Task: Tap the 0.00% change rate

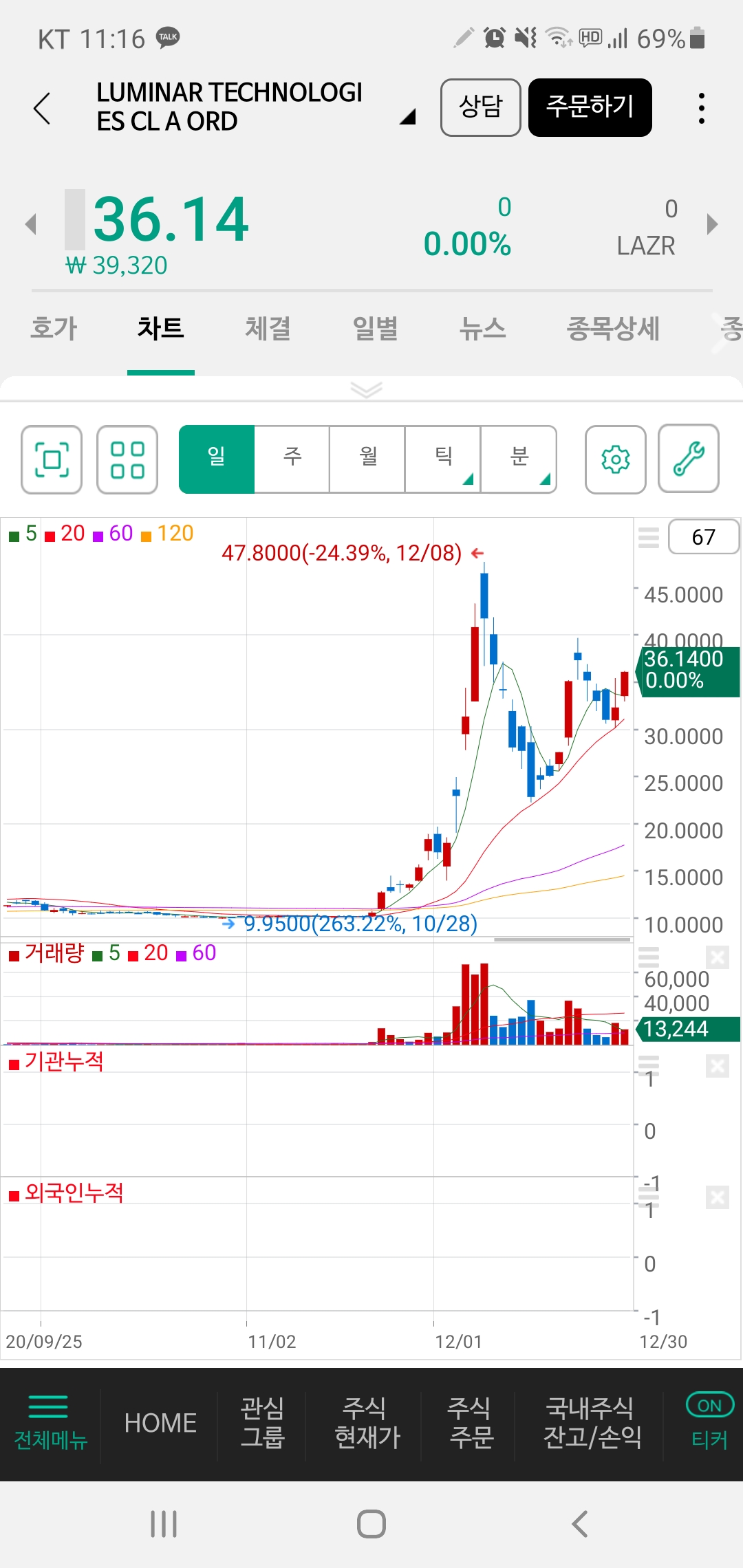Action: coord(467,244)
